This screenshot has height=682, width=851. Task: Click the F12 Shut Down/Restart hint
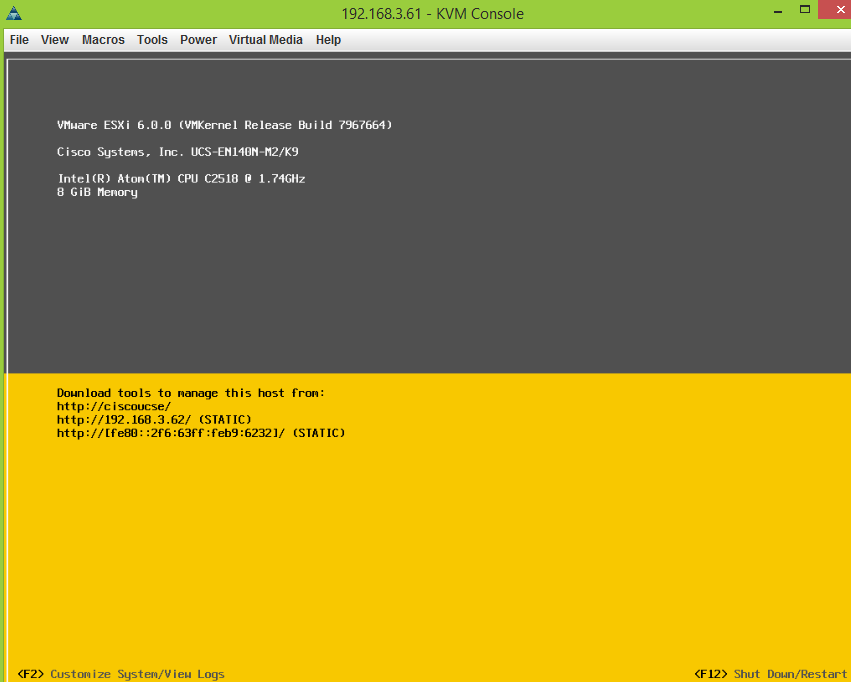coord(771,674)
